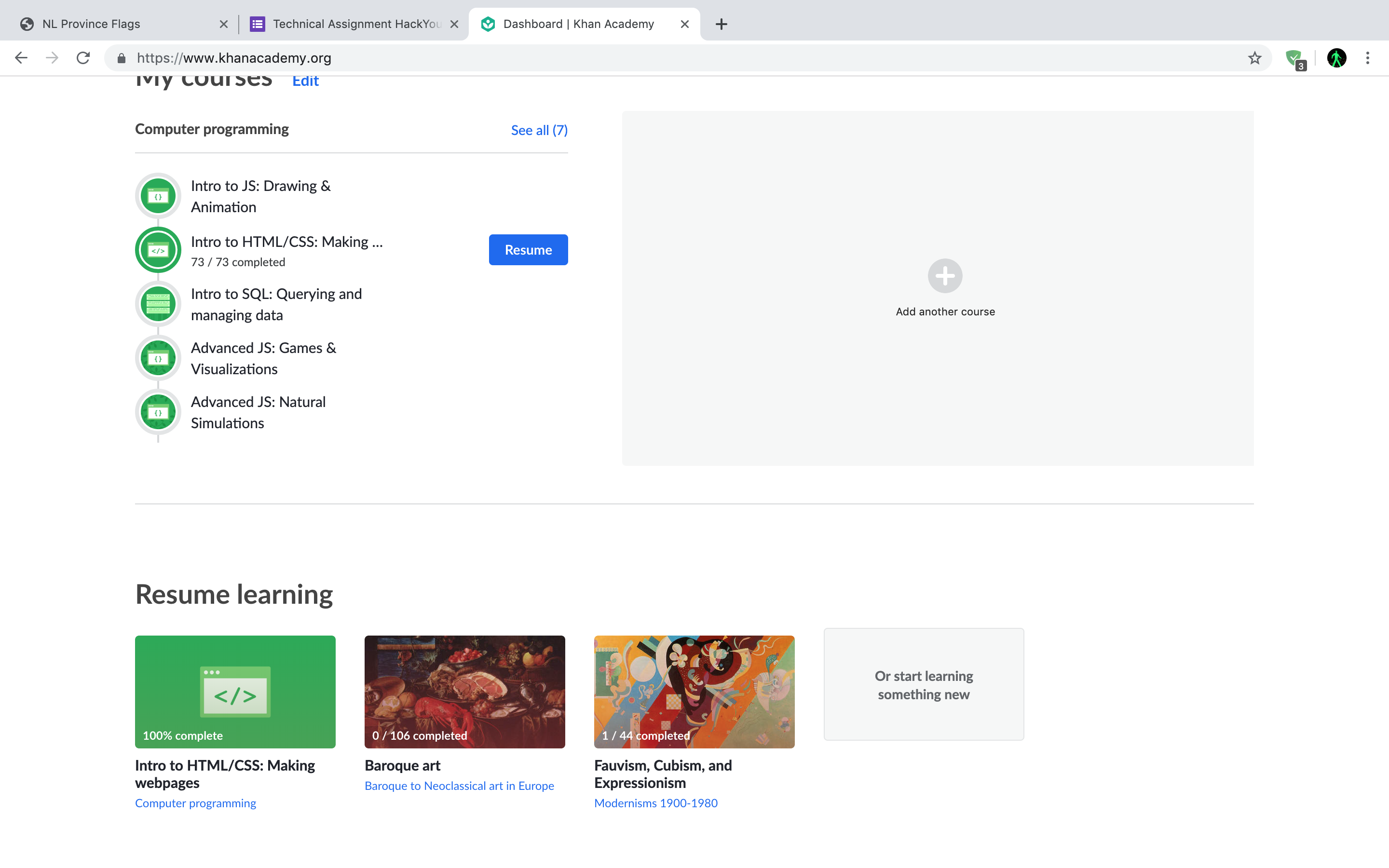Open the browser profile avatar

pos(1337,58)
